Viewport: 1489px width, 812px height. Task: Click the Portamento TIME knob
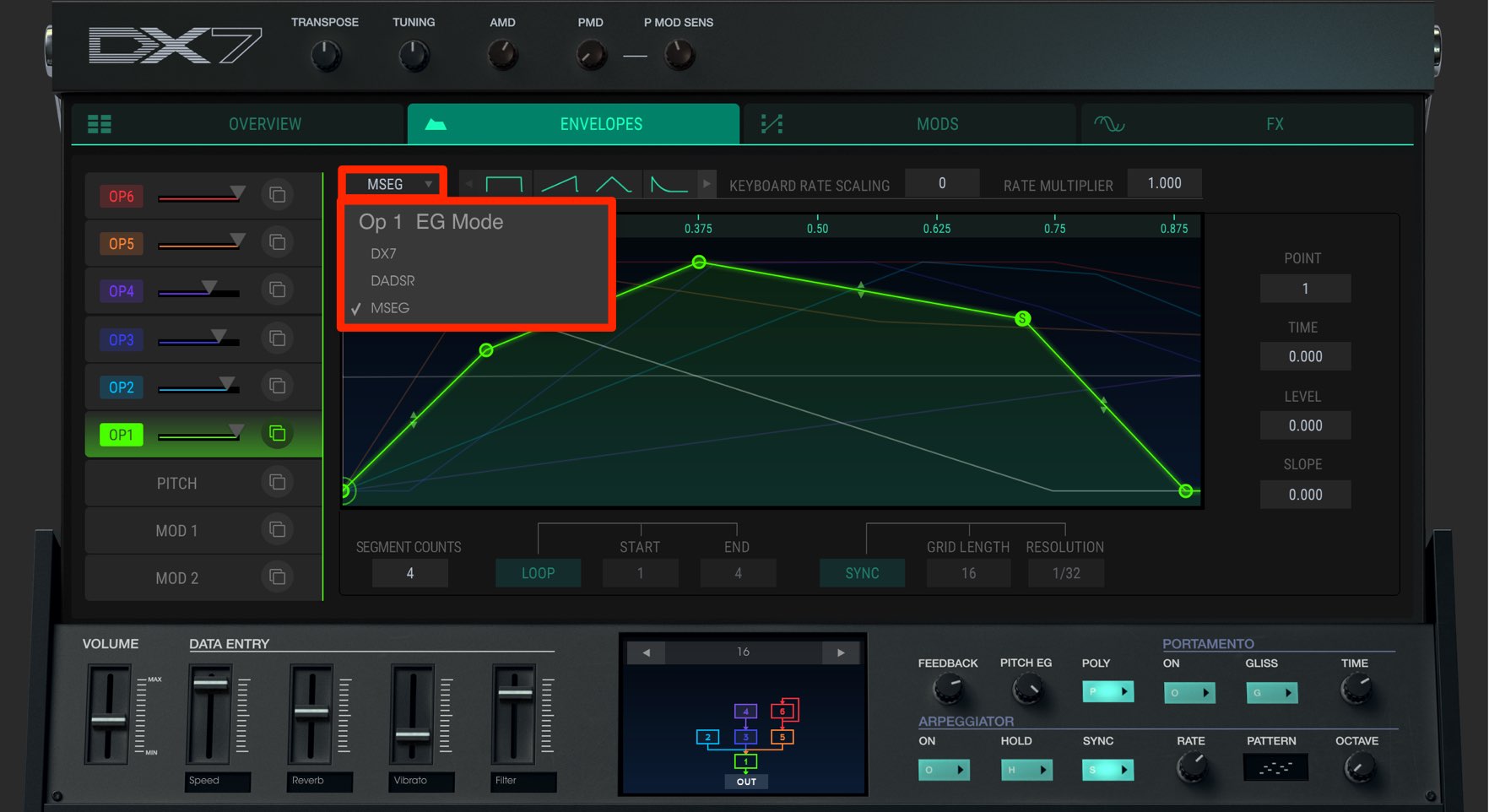point(1356,690)
